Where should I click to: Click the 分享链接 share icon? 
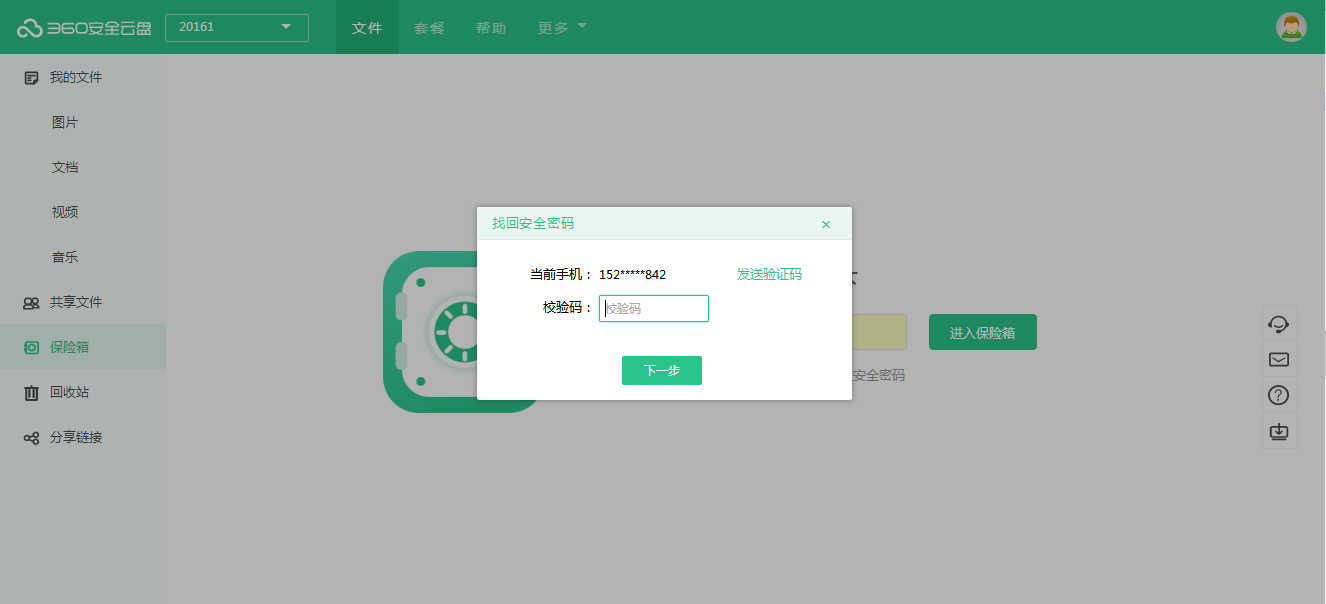click(x=31, y=437)
